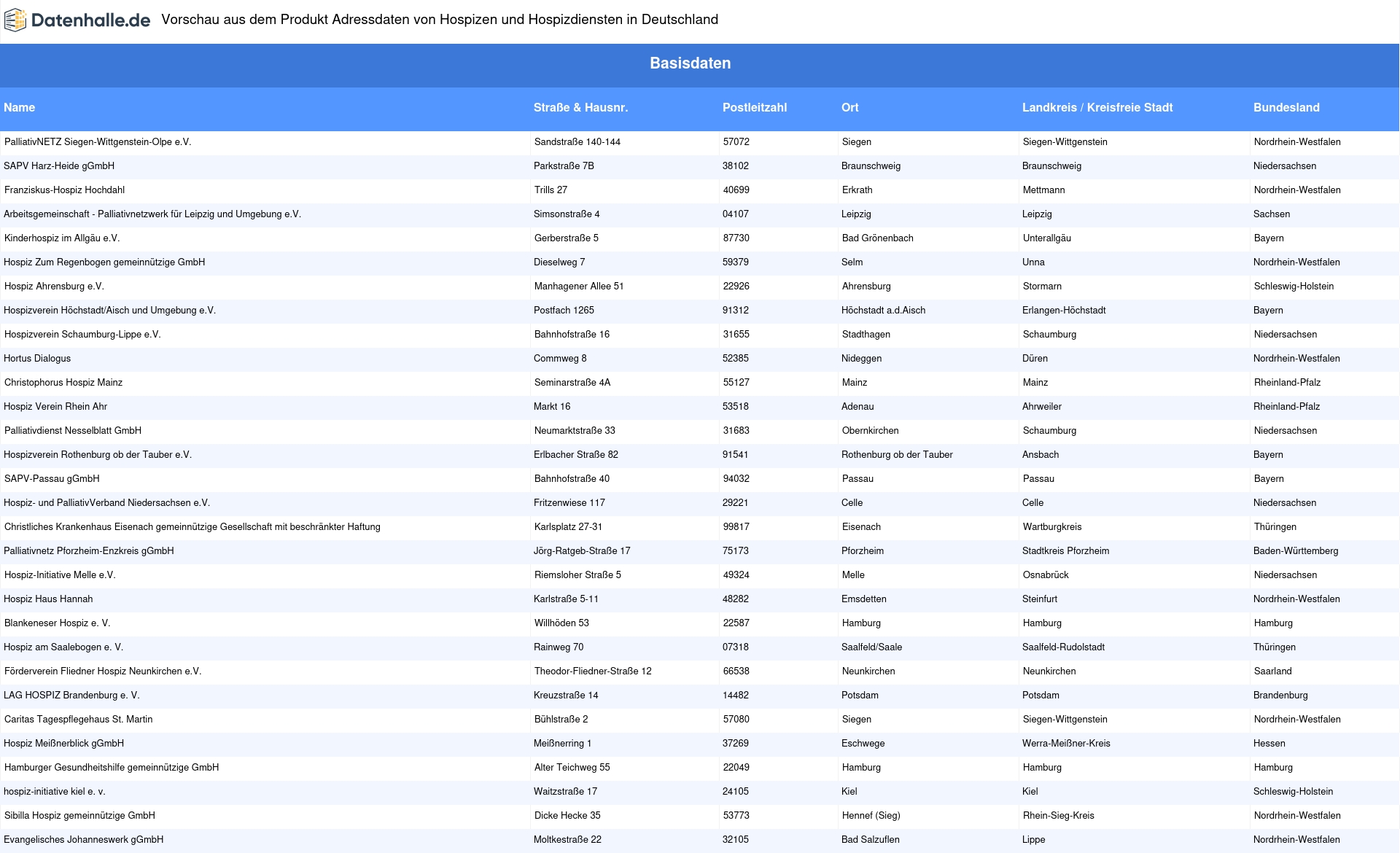Select the PalliativNETZ Siegen-Wittgenstein-Olpe e.V. name
This screenshot has width=1400, height=853.
point(98,142)
